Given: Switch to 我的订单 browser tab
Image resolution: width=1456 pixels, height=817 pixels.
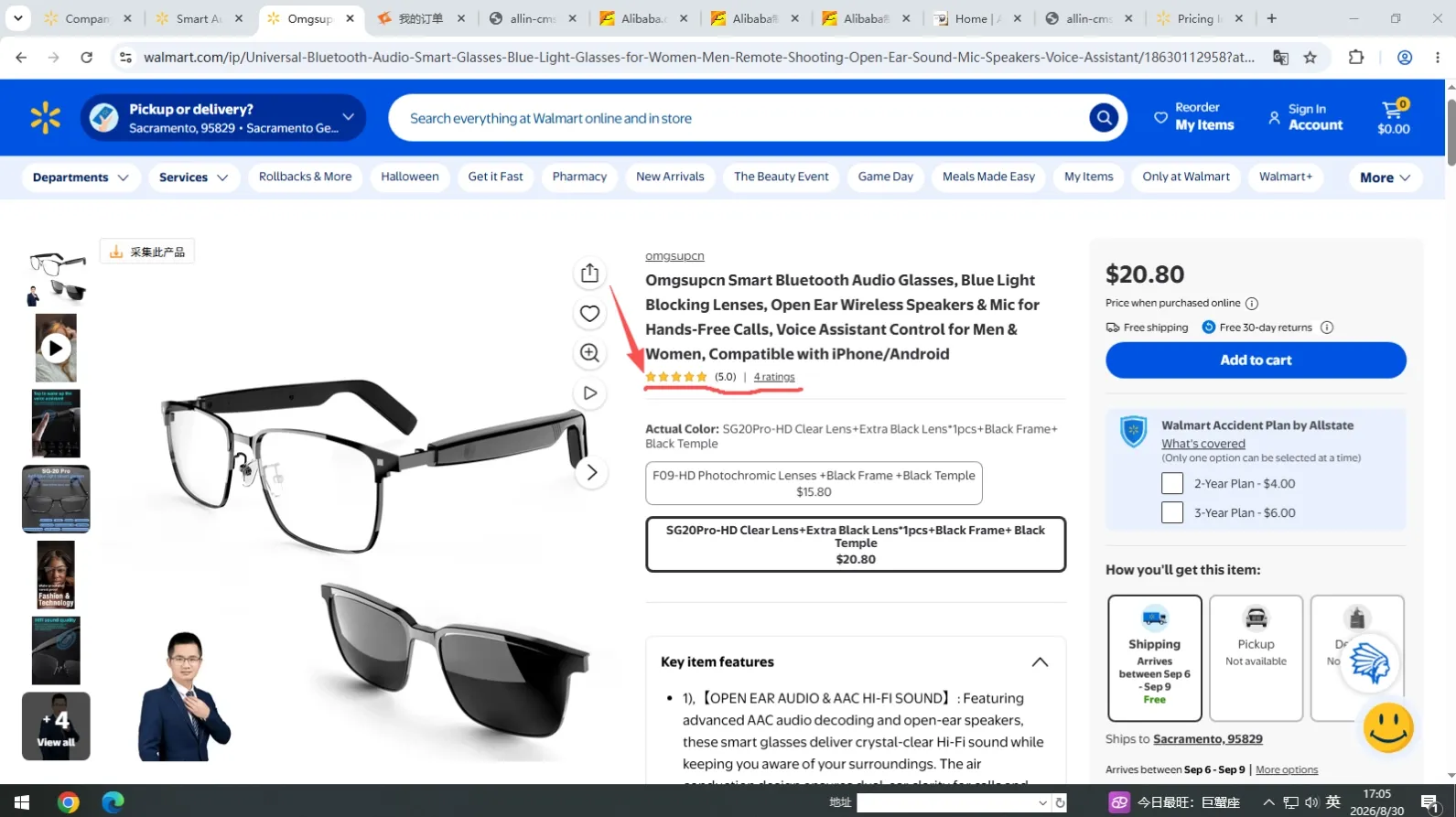Looking at the screenshot, I should [x=421, y=18].
